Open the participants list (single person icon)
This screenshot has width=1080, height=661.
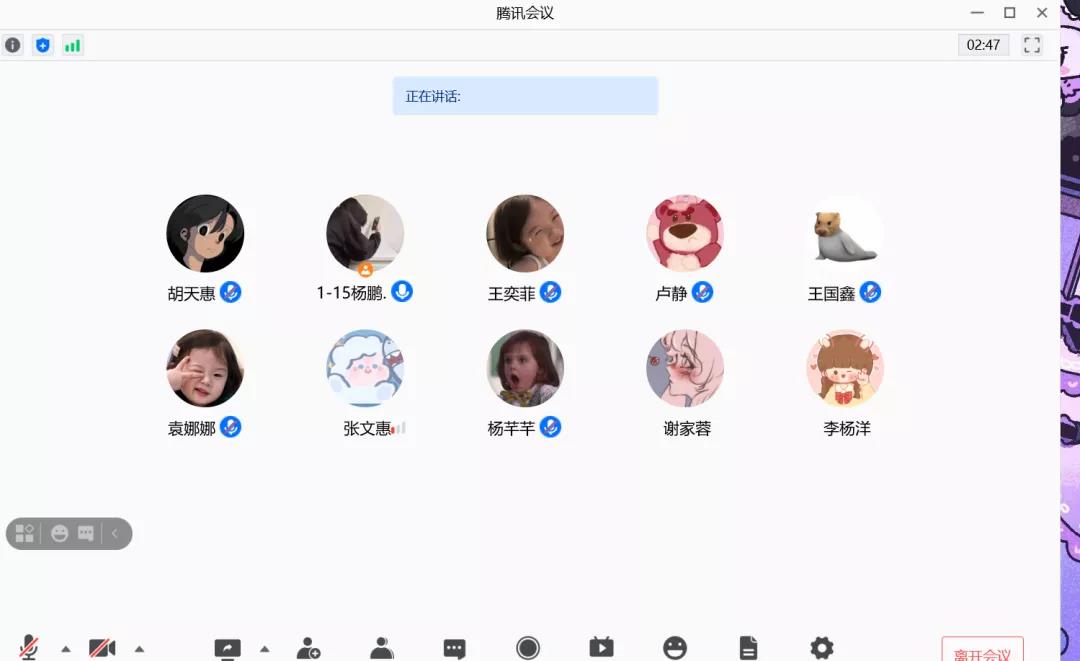pos(382,648)
